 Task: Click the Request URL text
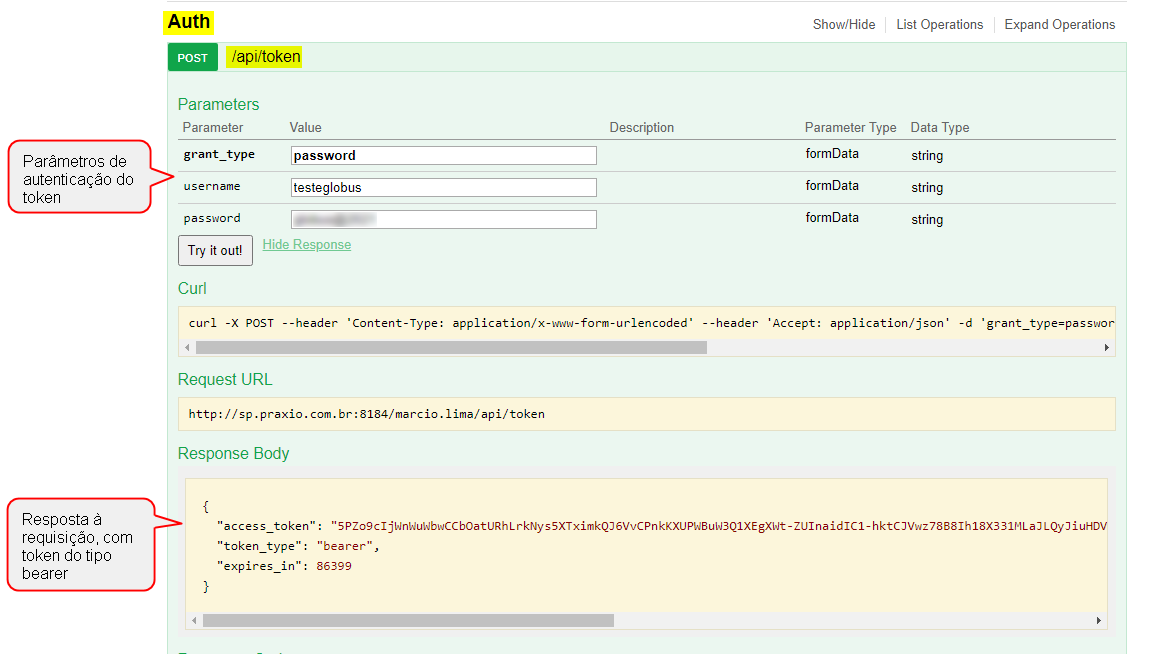366,414
